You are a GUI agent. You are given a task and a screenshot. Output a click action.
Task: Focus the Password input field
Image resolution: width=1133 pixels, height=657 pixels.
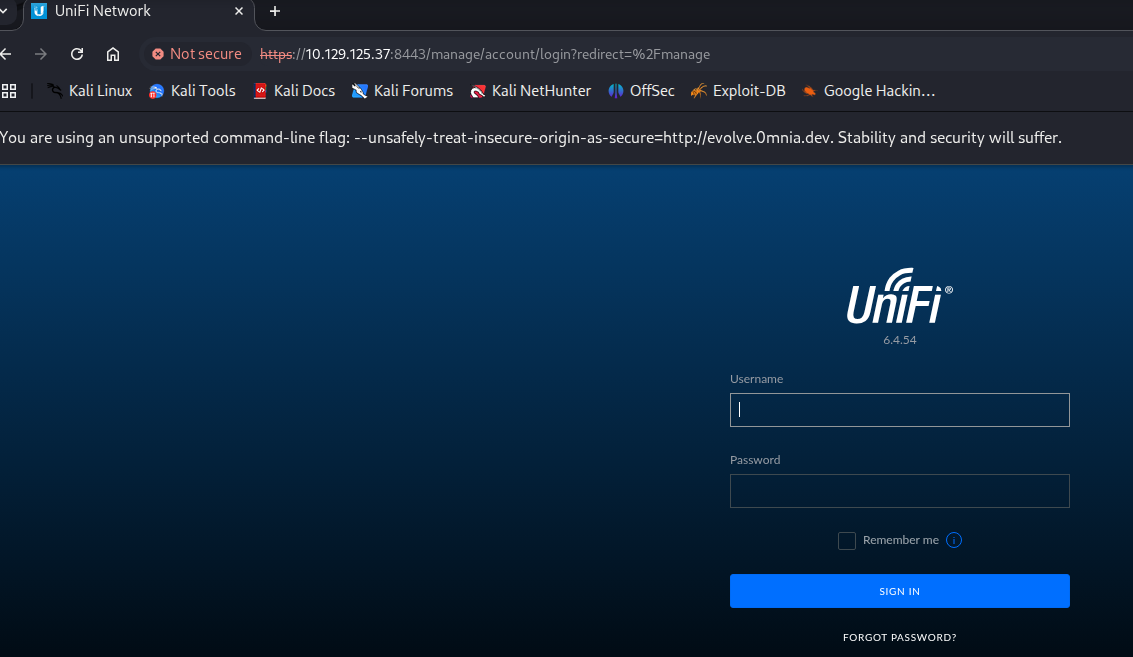point(900,491)
